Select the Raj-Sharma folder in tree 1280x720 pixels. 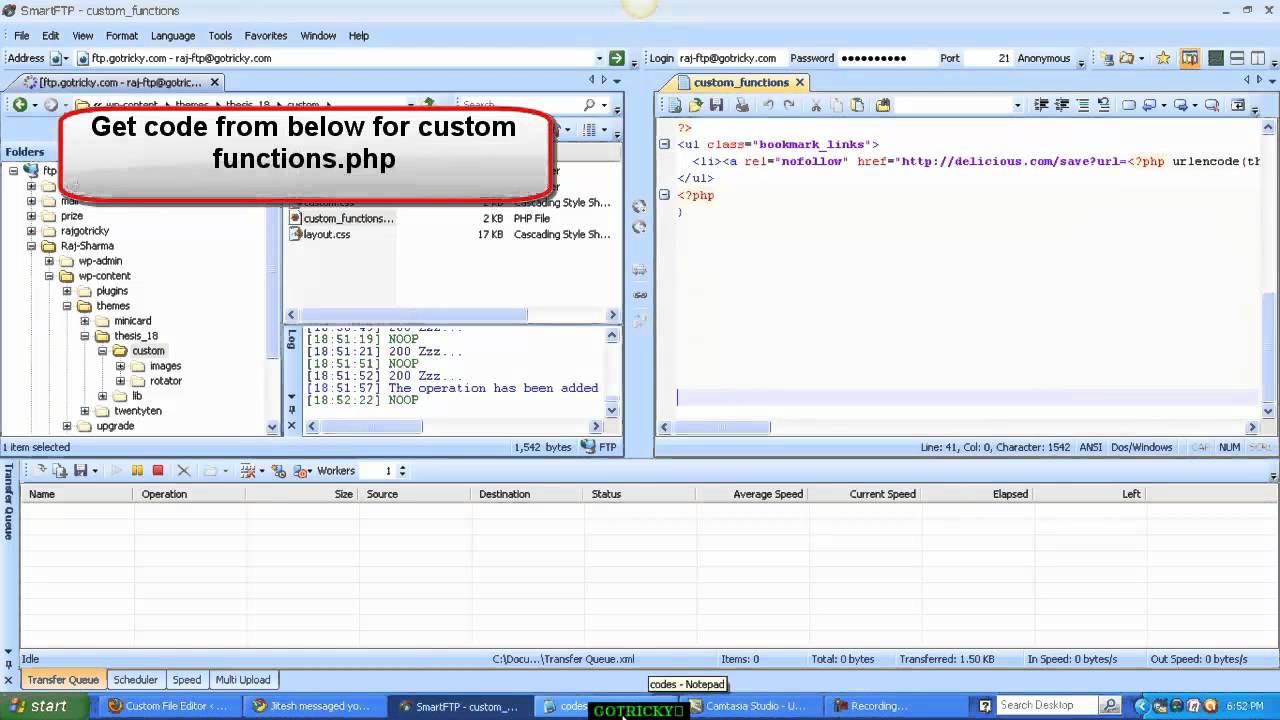pyautogui.click(x=87, y=246)
